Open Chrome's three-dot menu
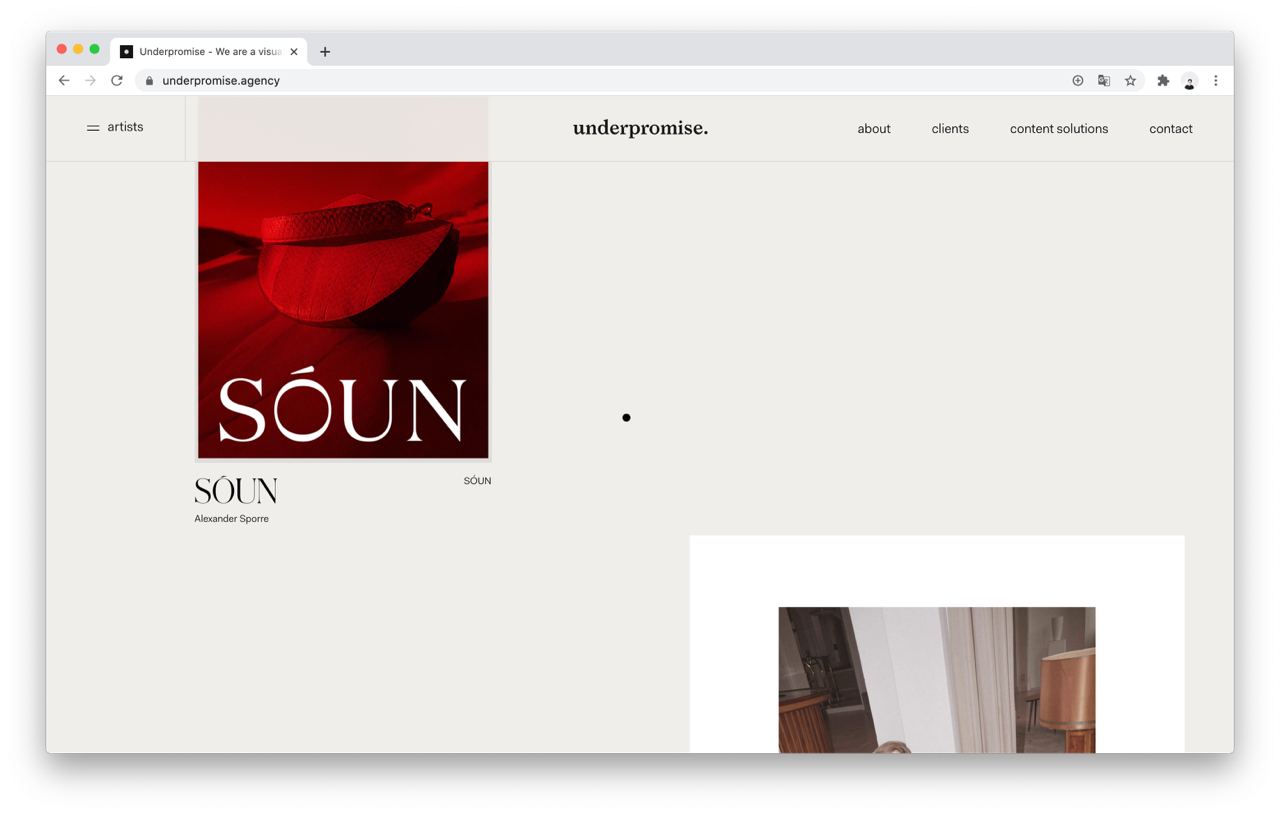Image resolution: width=1280 pixels, height=814 pixels. coord(1216,81)
